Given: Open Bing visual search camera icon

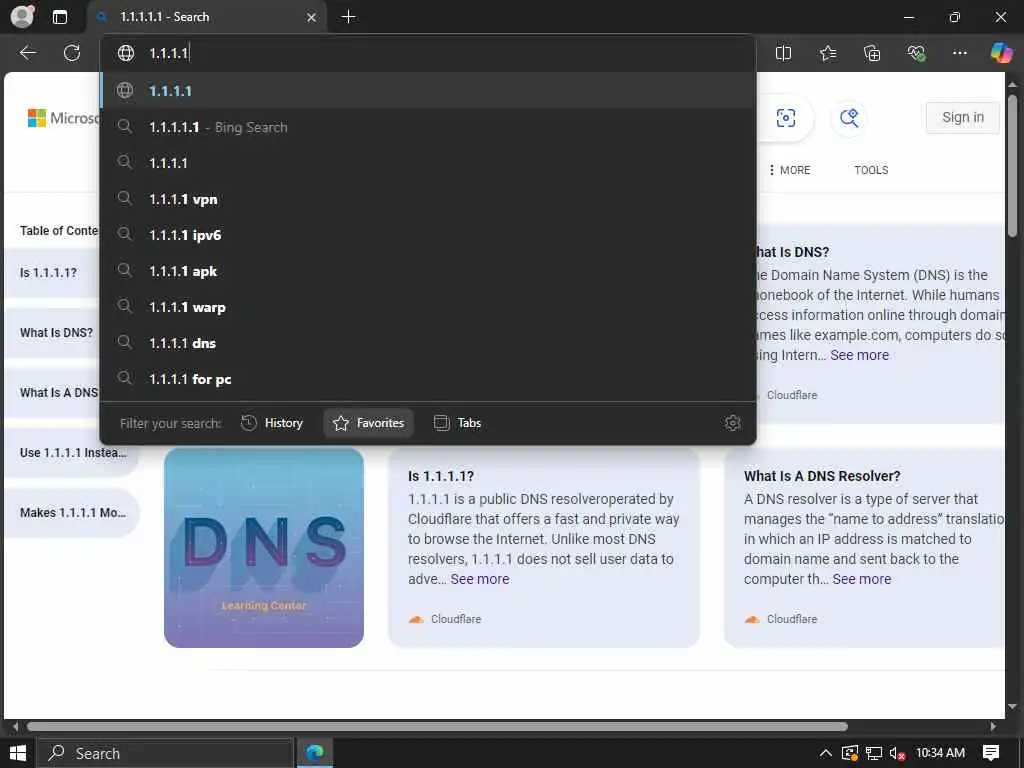Looking at the screenshot, I should point(786,118).
